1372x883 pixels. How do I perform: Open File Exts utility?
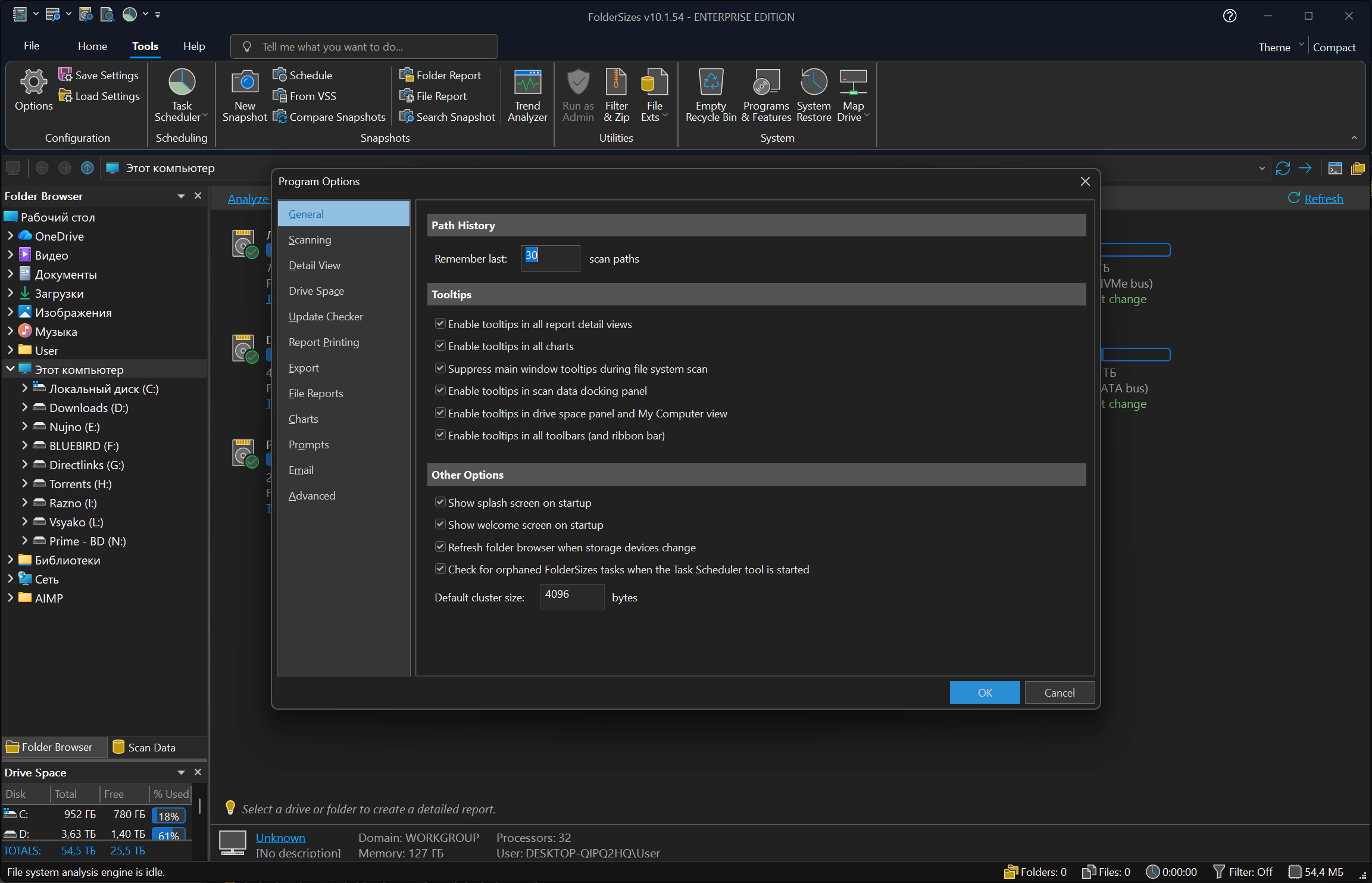coord(654,95)
